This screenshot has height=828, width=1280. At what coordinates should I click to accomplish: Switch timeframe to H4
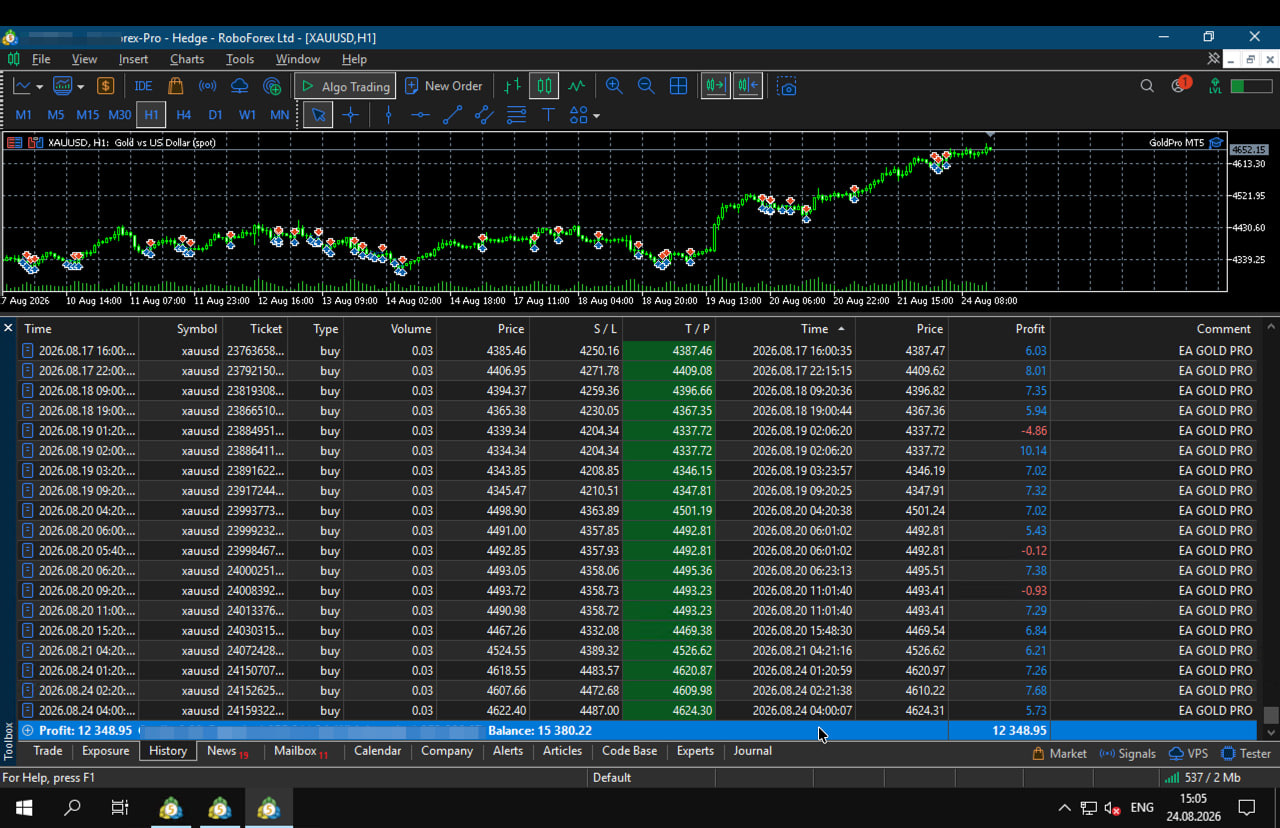point(183,115)
